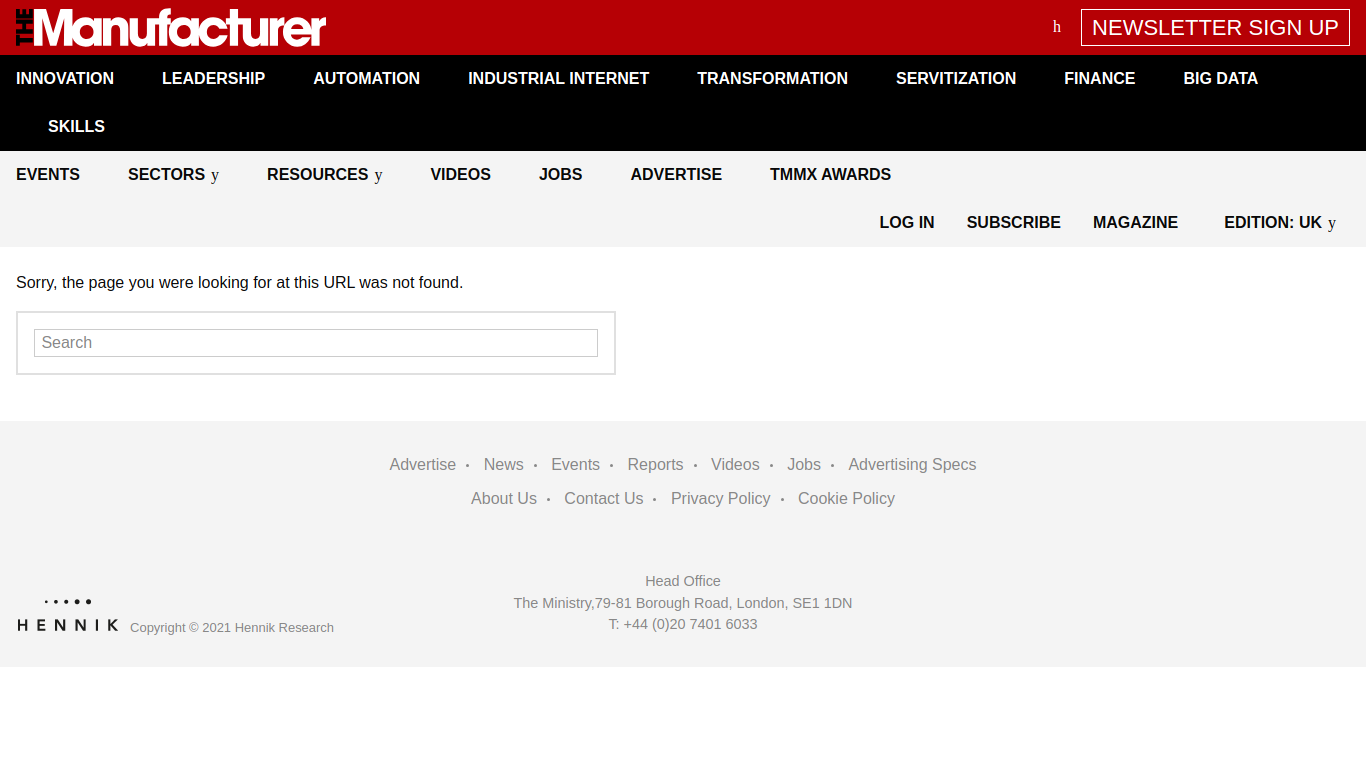Screen dimensions: 1366x768
Task: Open the Innovation section
Action: (65, 78)
